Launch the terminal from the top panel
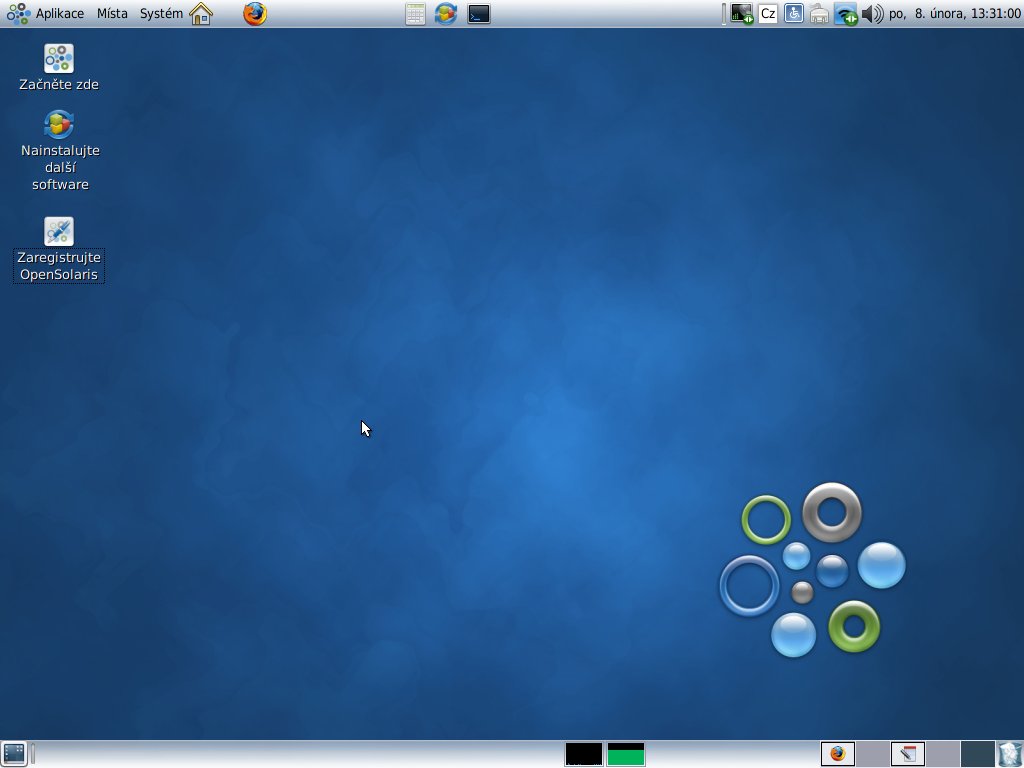 479,14
